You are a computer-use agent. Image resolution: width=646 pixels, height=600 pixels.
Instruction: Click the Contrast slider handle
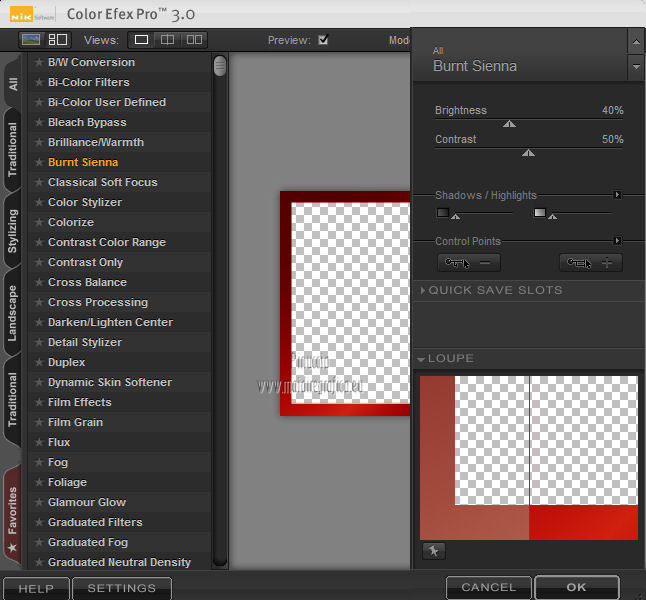pyautogui.click(x=528, y=153)
